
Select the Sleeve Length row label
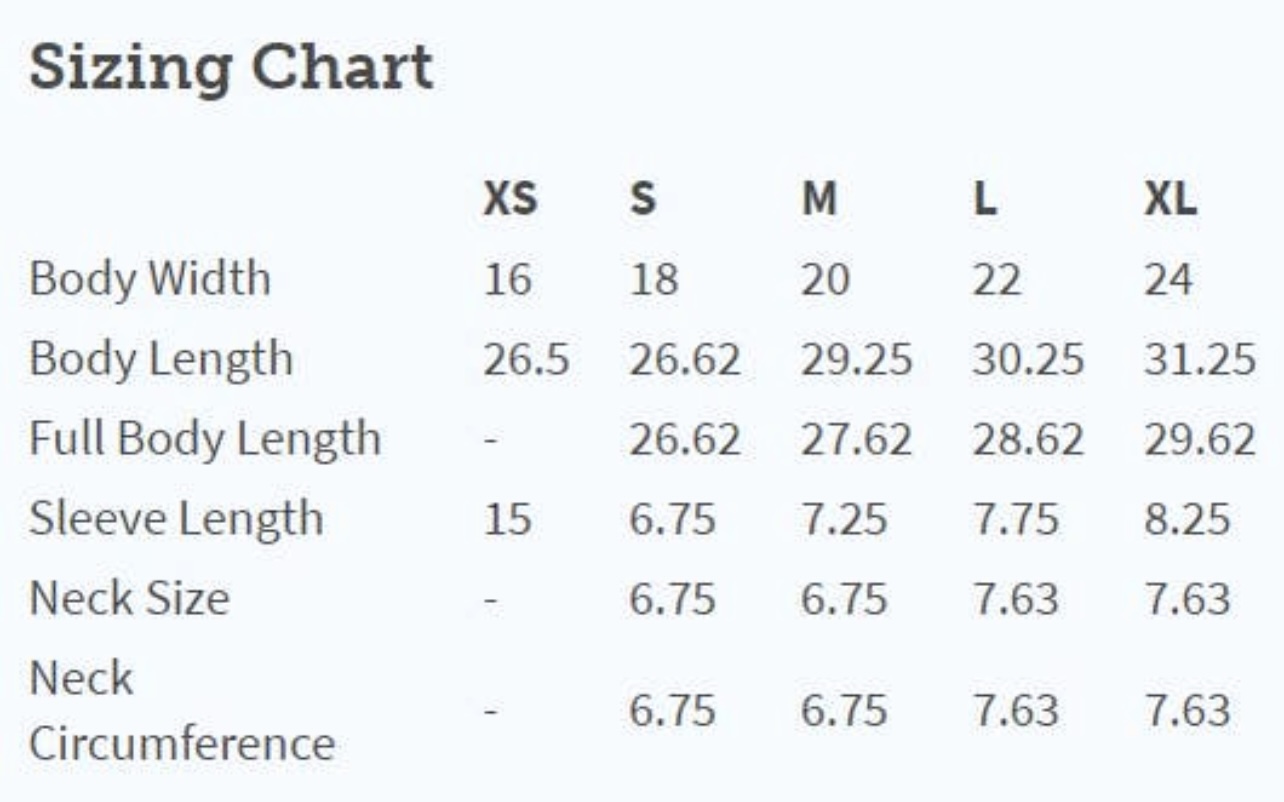176,519
